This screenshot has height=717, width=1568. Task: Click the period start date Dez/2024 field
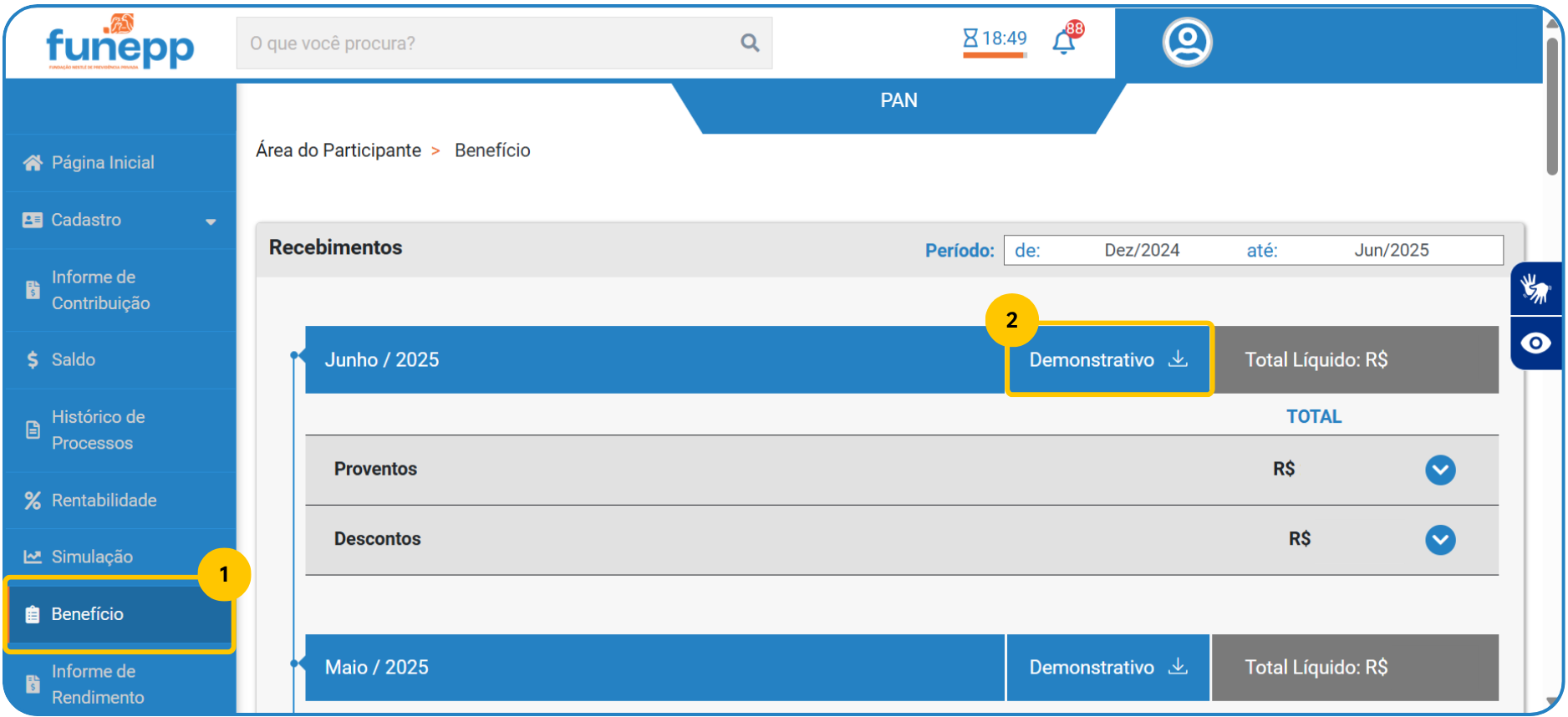pyautogui.click(x=1141, y=251)
